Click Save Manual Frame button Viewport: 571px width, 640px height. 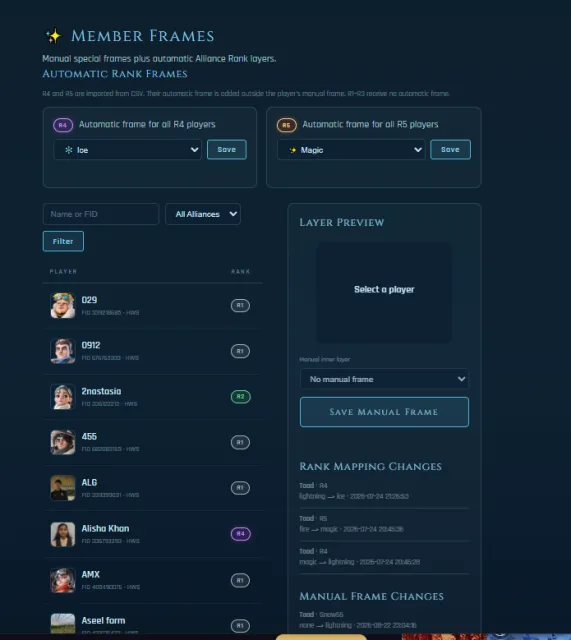[384, 412]
